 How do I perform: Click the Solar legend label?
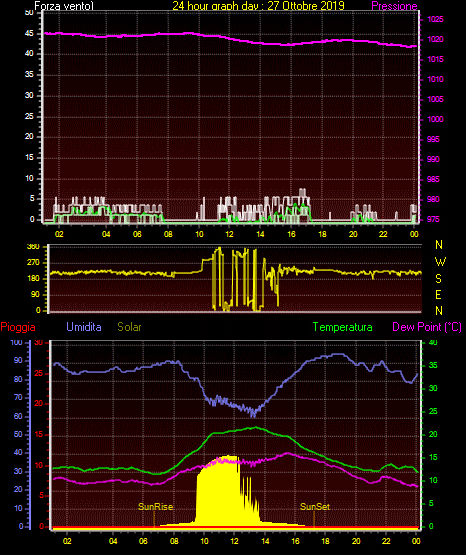click(129, 326)
